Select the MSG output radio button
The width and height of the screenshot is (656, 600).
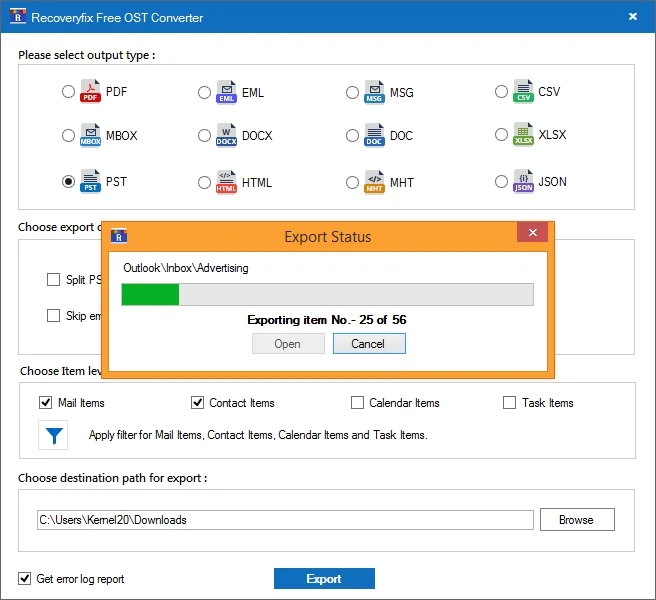coord(352,92)
